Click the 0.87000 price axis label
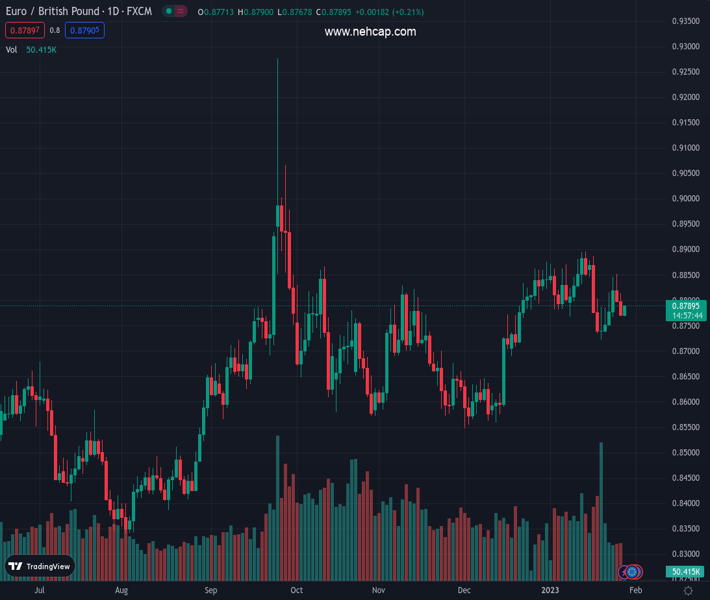The height and width of the screenshot is (600, 710). point(686,351)
